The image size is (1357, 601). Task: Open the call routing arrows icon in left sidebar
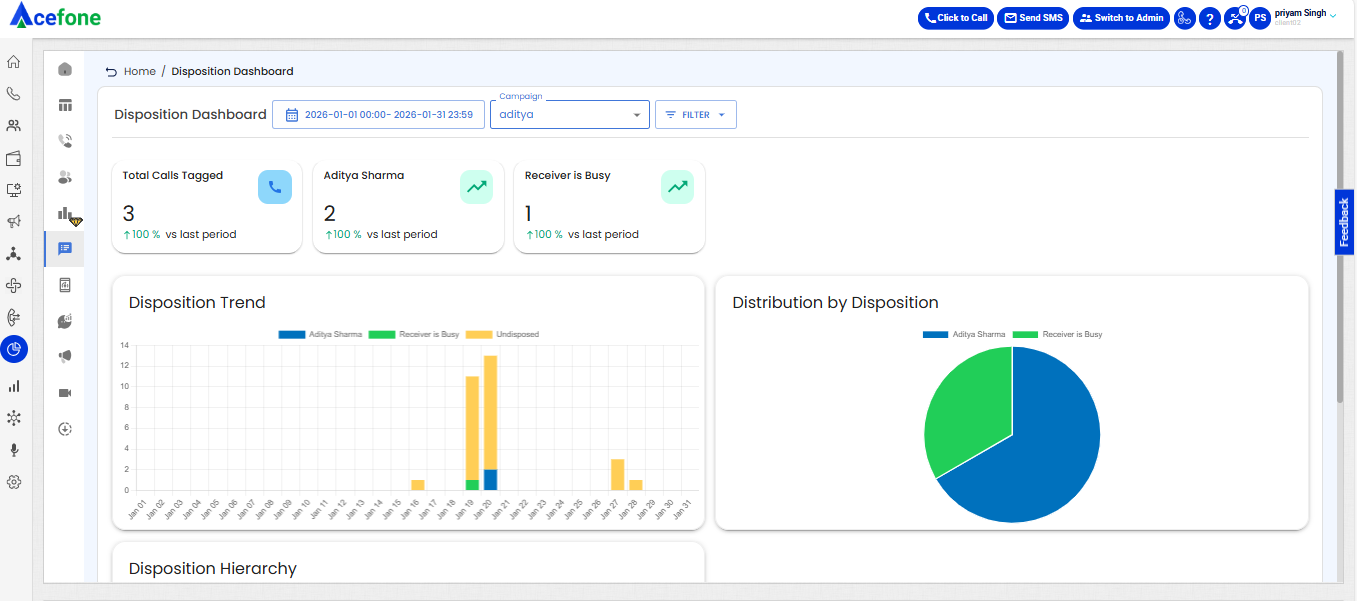pyautogui.click(x=14, y=317)
